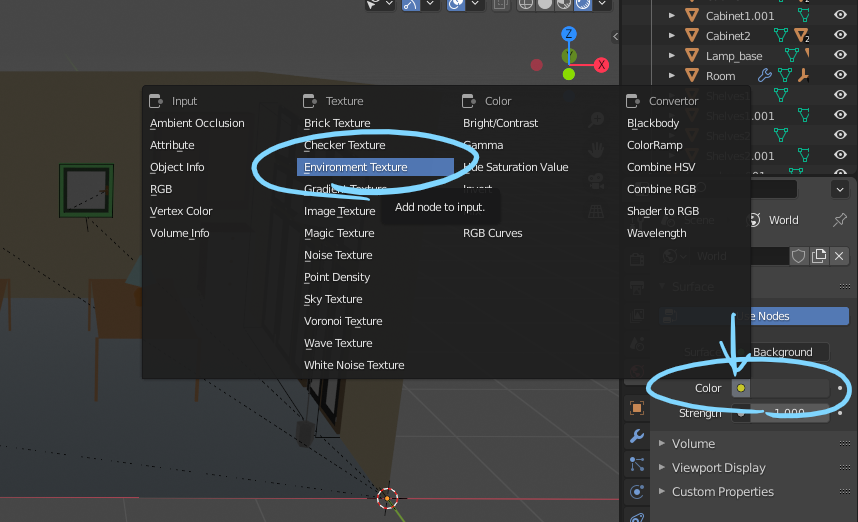
Task: Click the World globe icon in properties header
Action: [x=754, y=220]
